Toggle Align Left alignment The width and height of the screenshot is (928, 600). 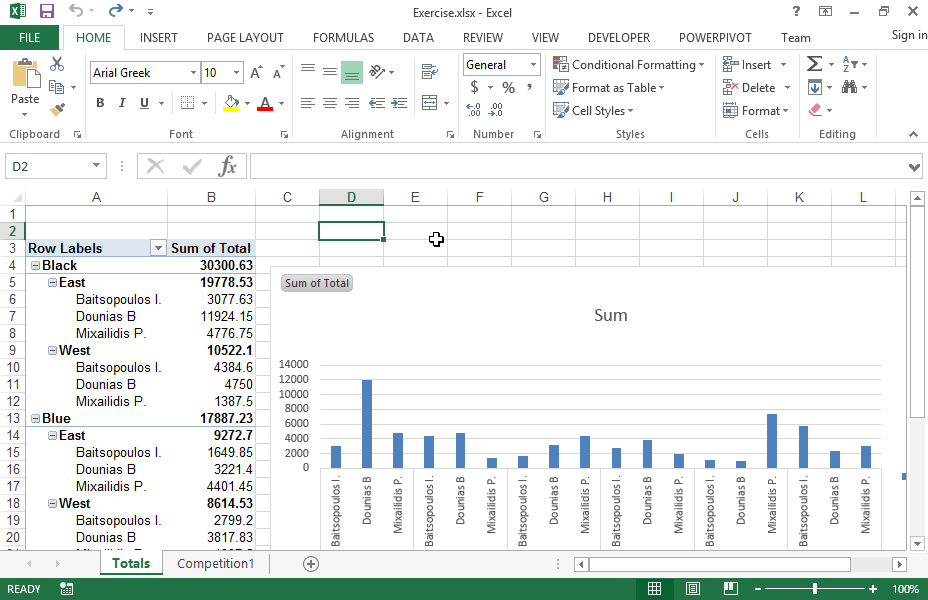(x=308, y=104)
